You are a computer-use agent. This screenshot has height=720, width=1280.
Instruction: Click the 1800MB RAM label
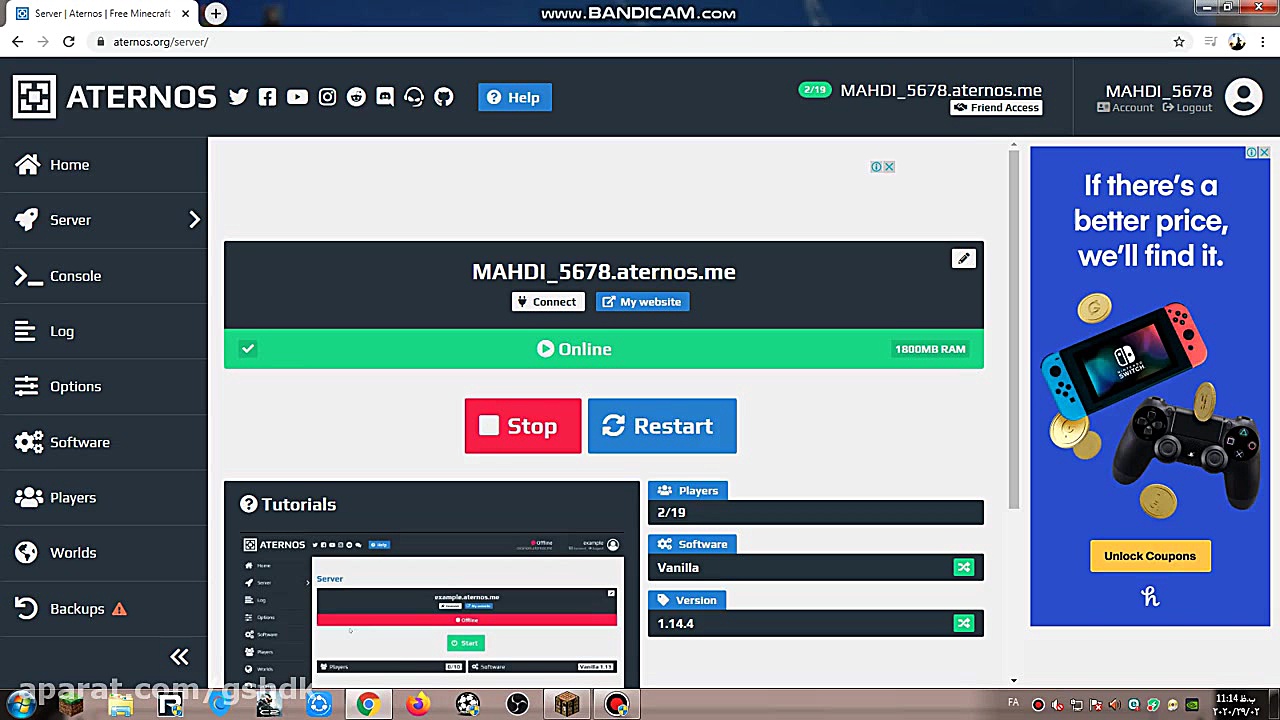(930, 349)
